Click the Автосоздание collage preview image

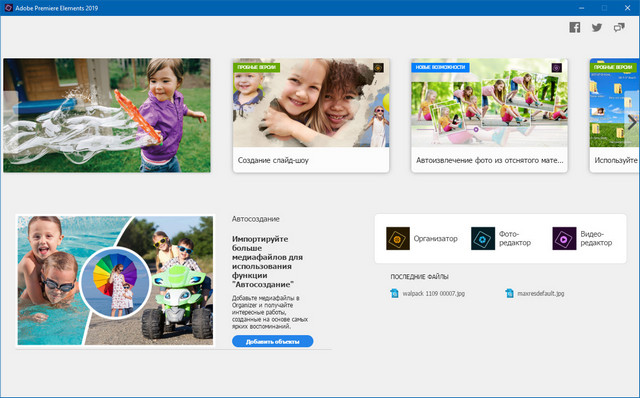pyautogui.click(x=115, y=280)
